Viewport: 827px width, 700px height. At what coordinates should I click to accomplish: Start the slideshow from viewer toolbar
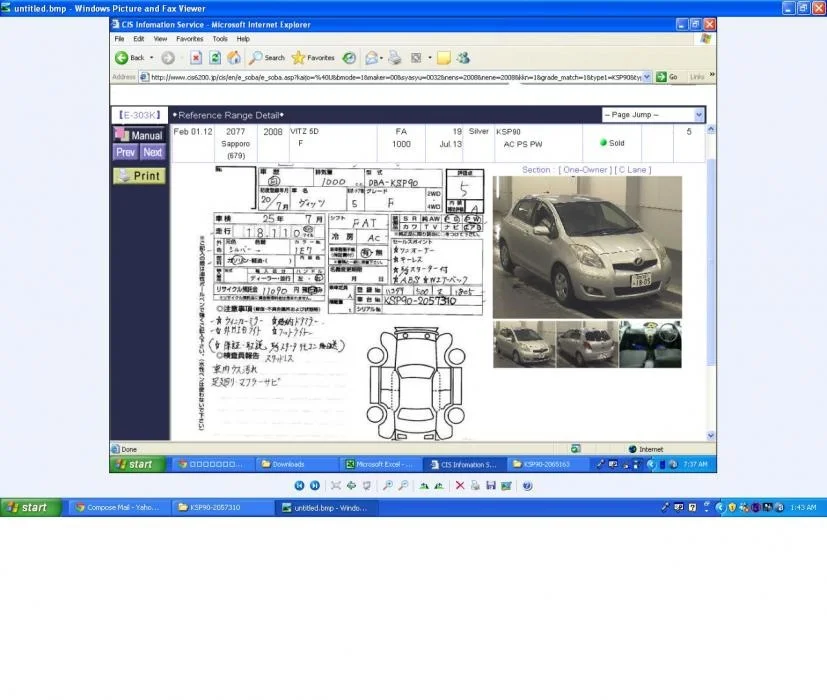(367, 486)
